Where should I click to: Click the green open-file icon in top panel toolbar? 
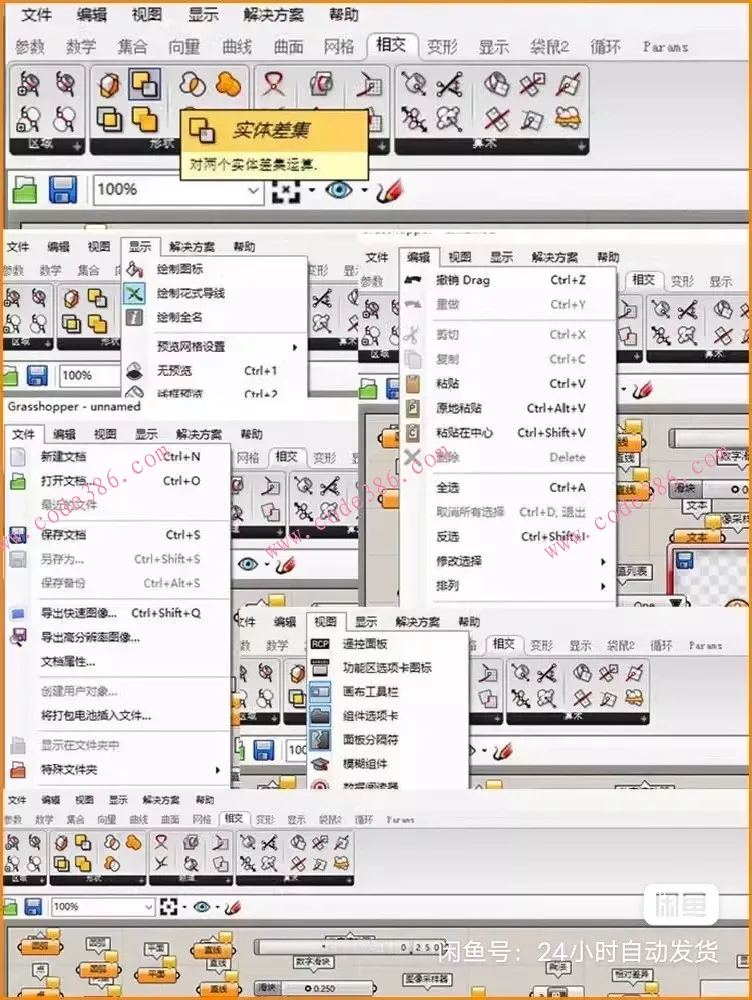[24, 190]
